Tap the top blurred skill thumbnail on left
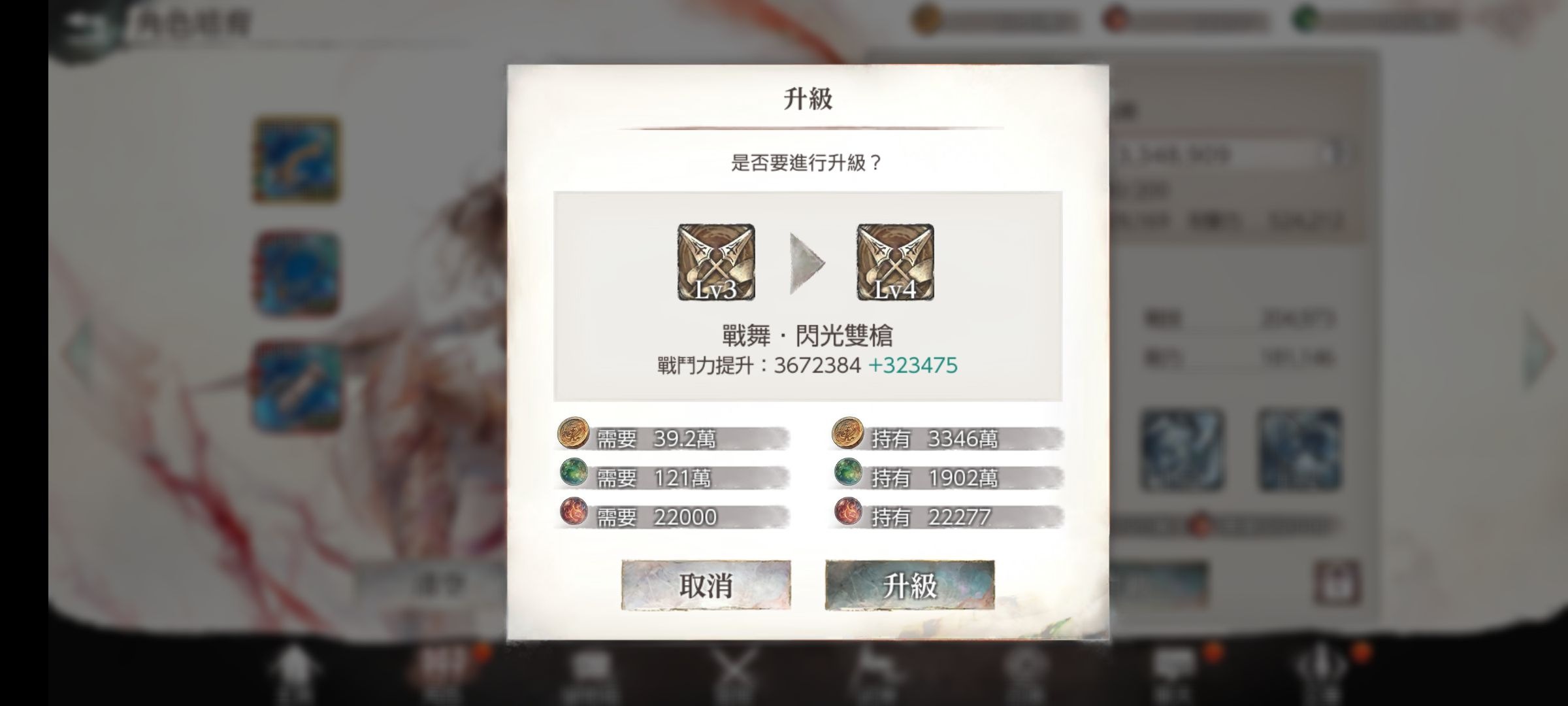Screen dimensions: 1568x706 coord(297,159)
